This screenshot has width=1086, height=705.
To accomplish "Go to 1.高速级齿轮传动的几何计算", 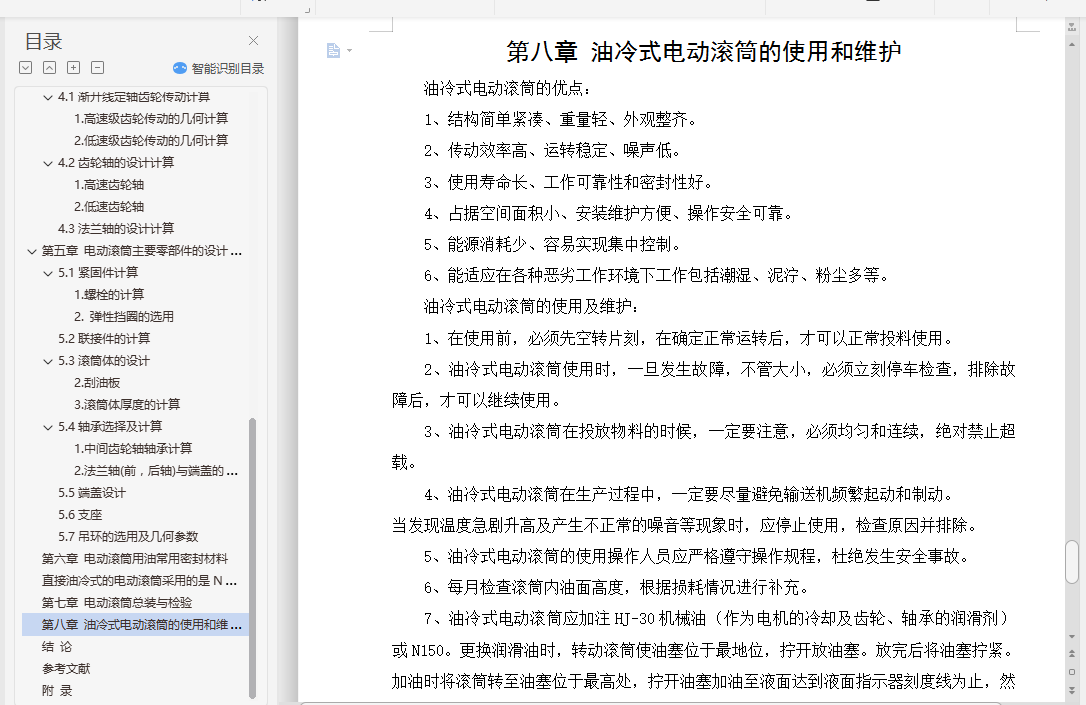I will (151, 118).
